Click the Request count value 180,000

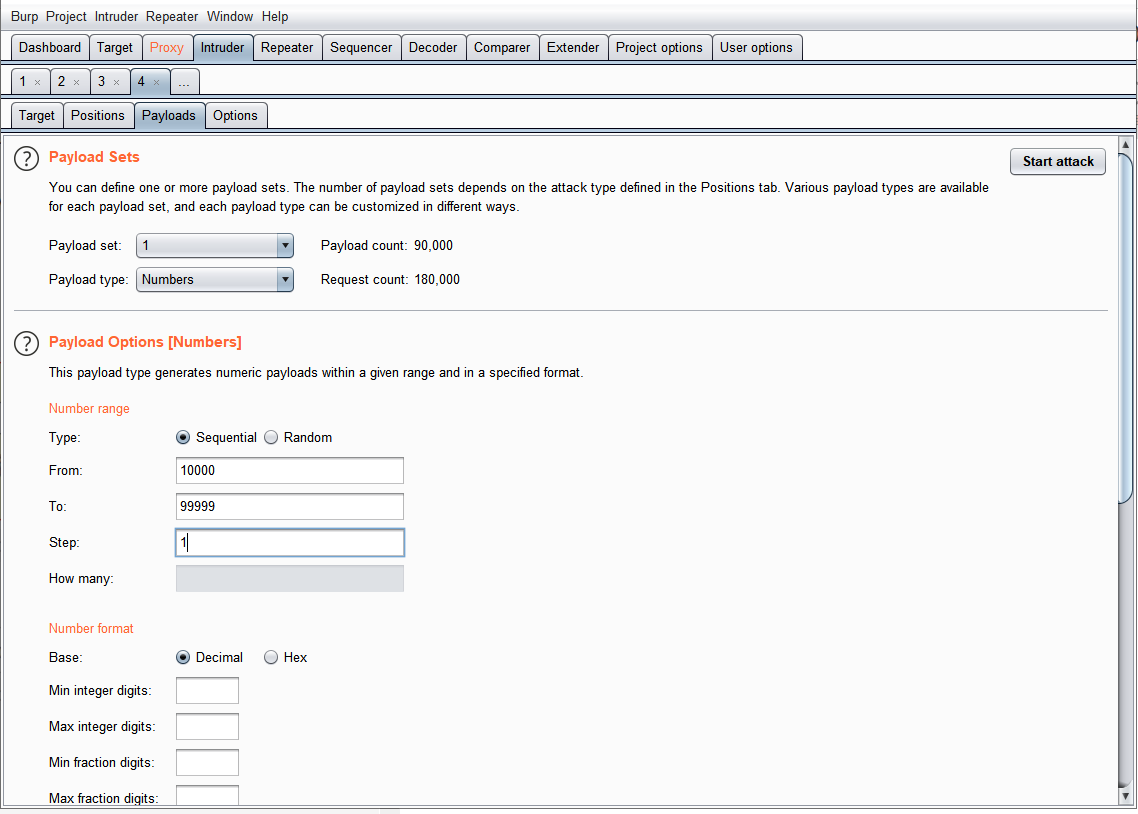click(x=437, y=280)
